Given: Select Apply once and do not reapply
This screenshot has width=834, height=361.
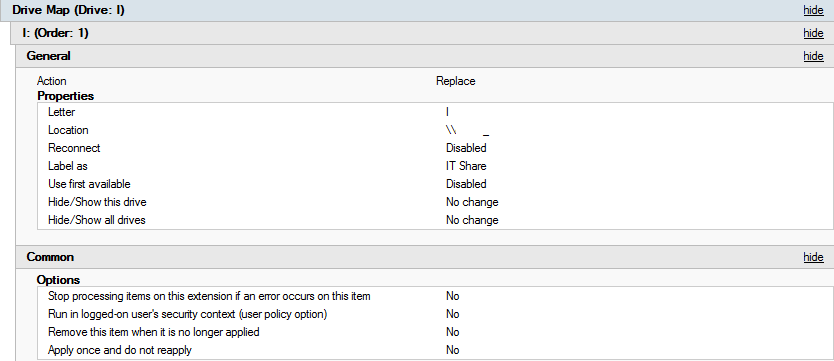Looking at the screenshot, I should coord(120,350).
